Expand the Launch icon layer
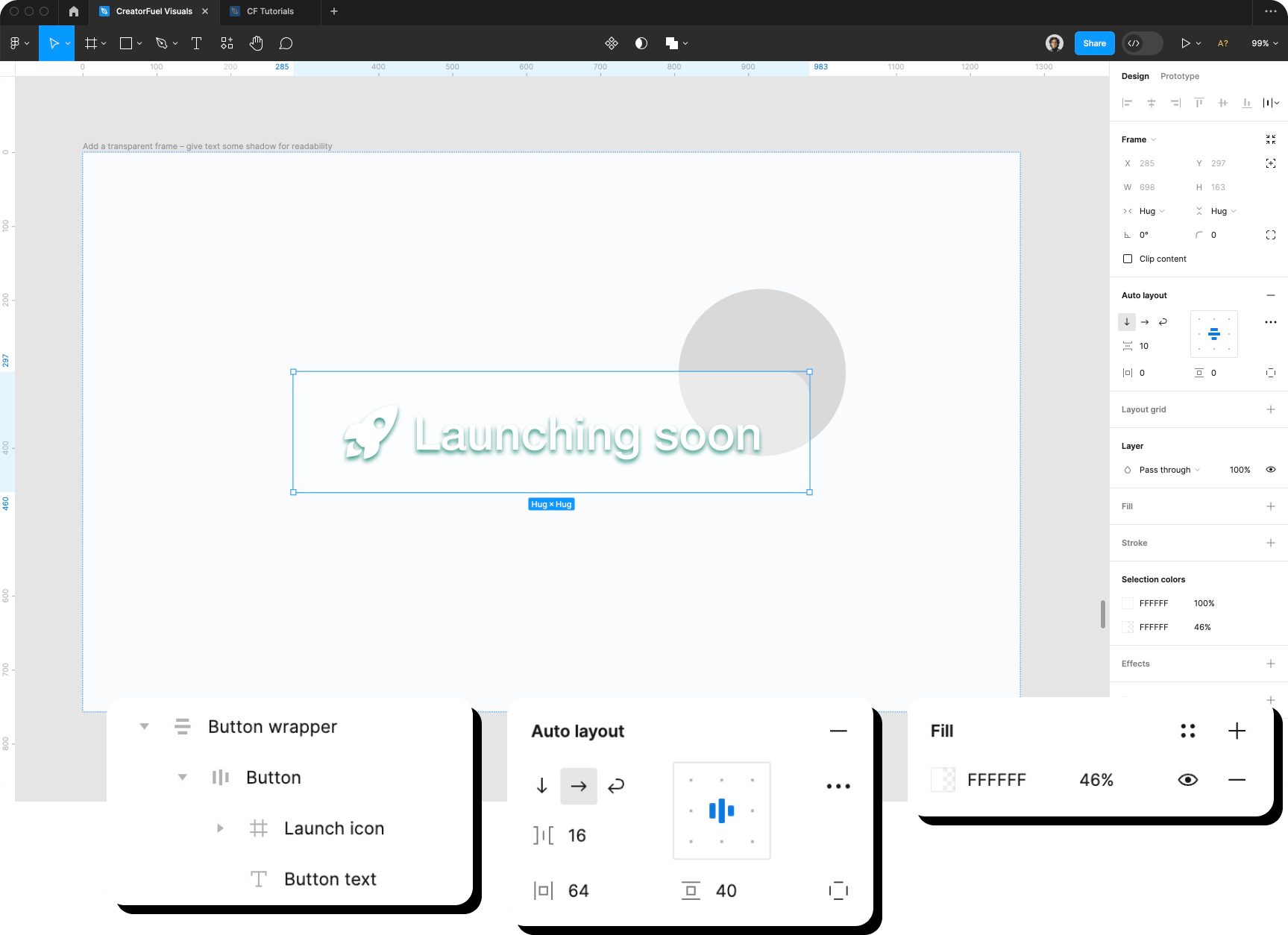The image size is (1288, 935). [219, 828]
